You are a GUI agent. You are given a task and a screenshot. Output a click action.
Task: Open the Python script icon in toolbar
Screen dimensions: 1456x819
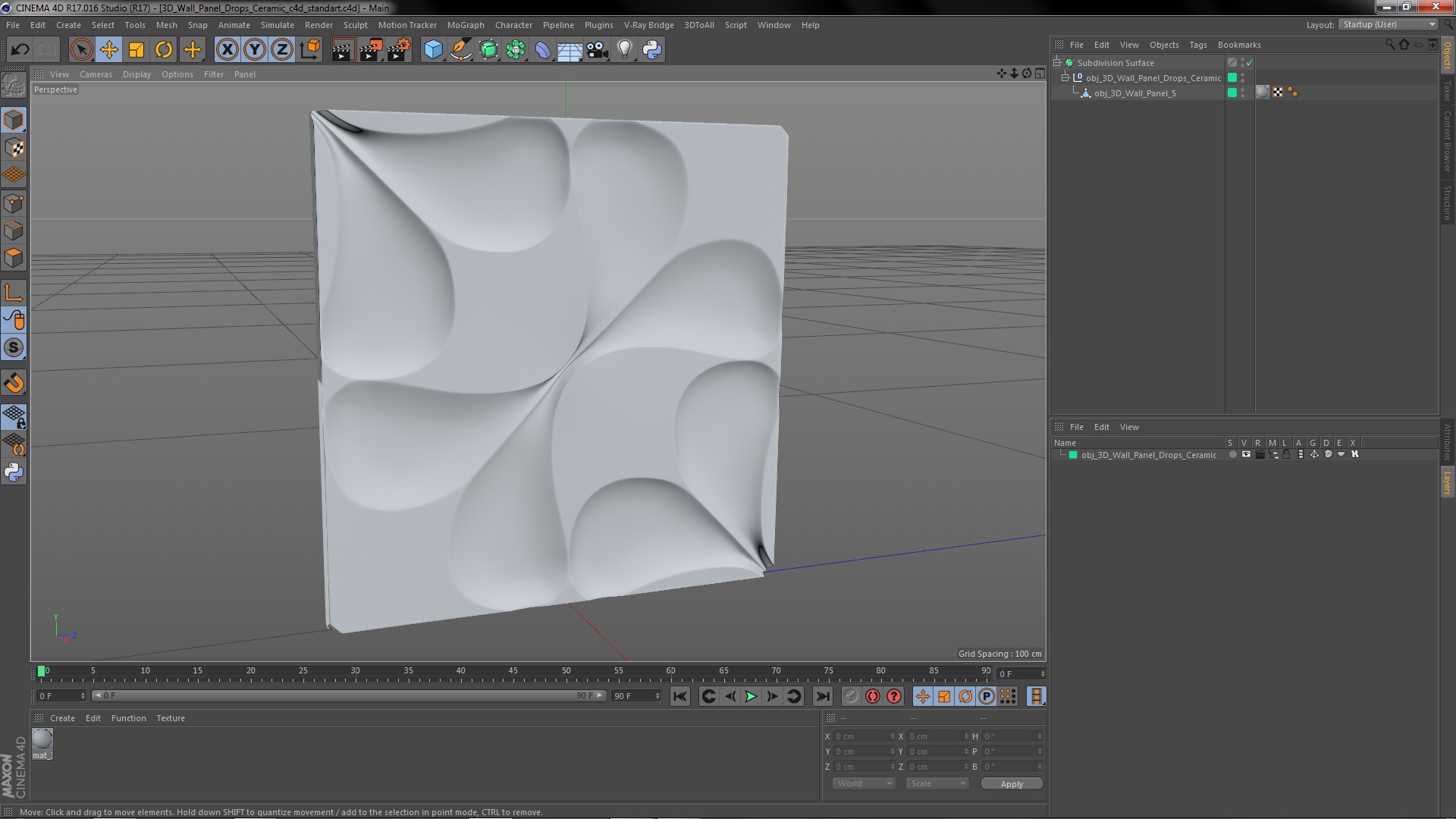(x=652, y=50)
